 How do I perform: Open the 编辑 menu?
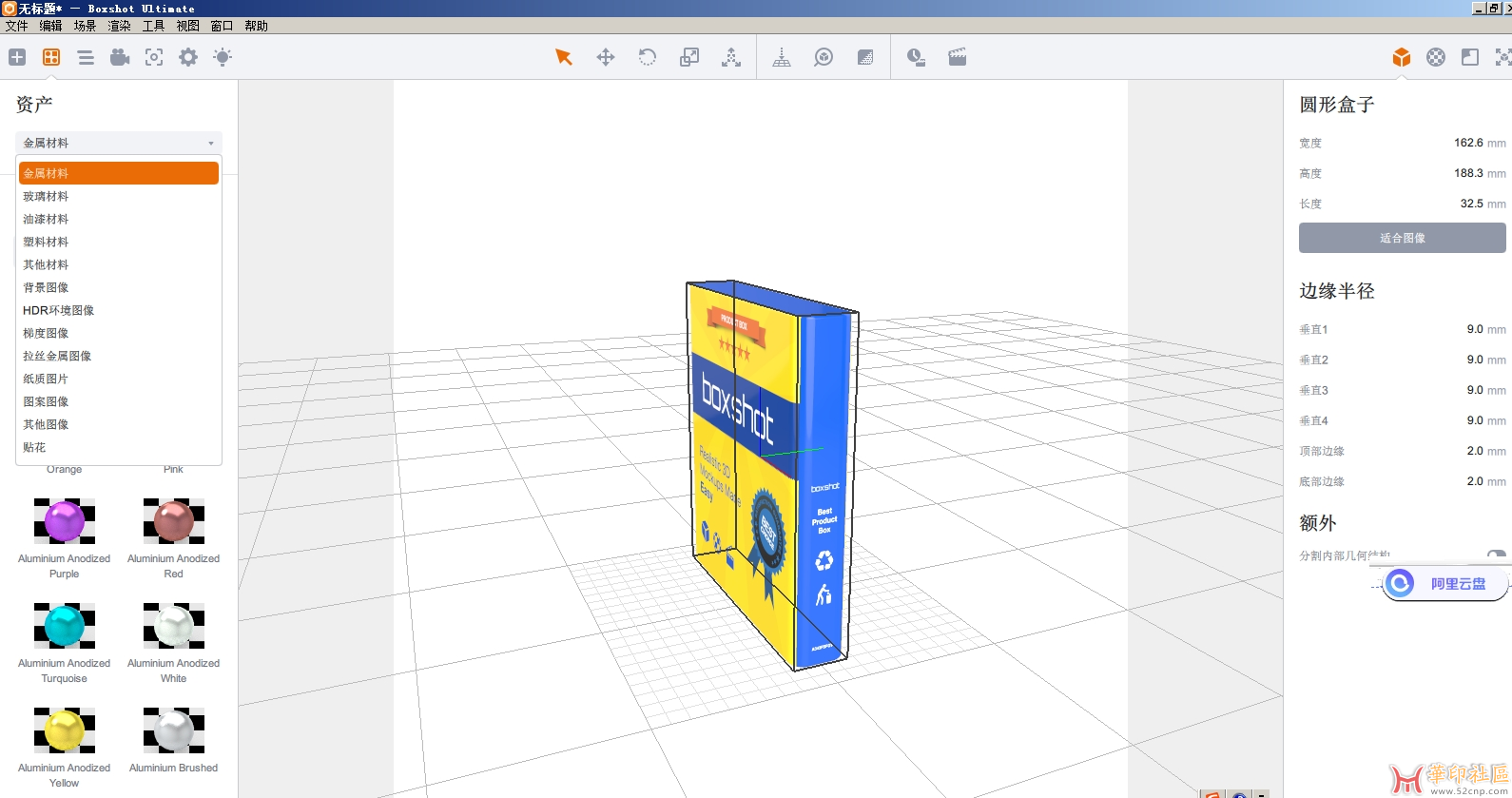click(x=51, y=26)
